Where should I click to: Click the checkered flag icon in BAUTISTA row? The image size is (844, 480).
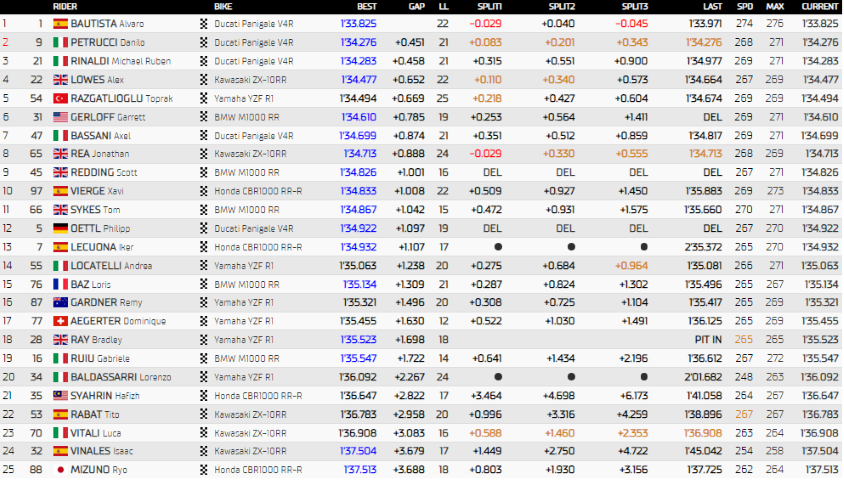pos(203,24)
